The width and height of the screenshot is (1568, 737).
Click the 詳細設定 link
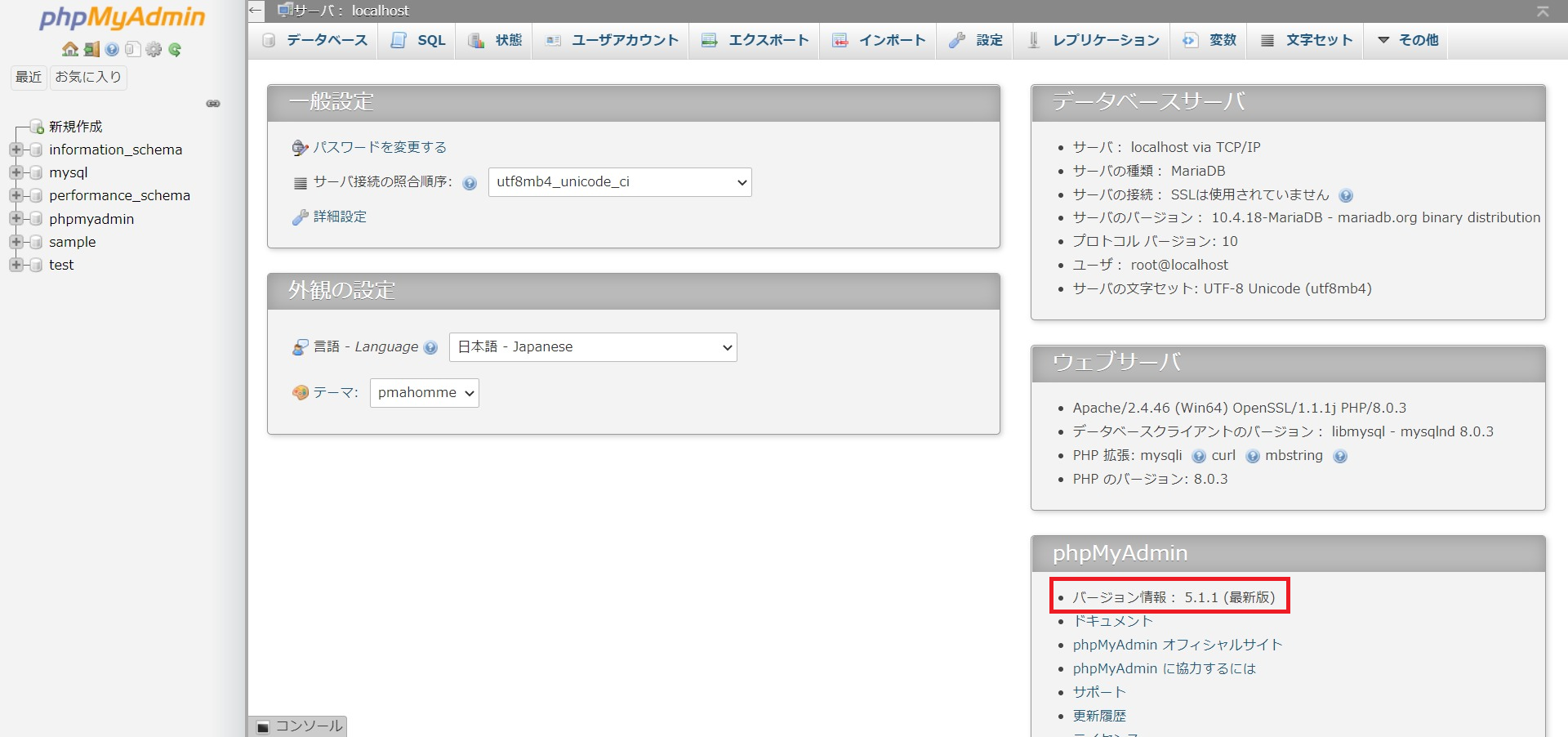[x=340, y=217]
